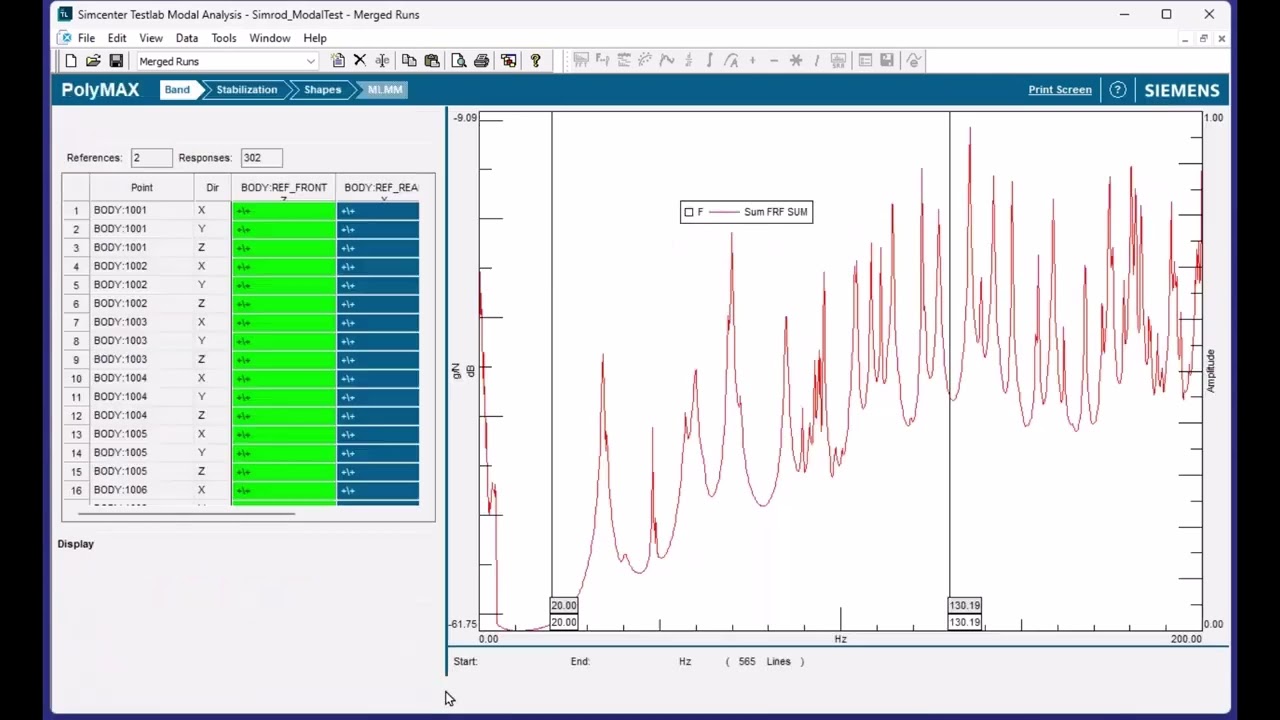
Task: Click the green BODY:REF_FRONT cell in row 10
Action: pyautogui.click(x=284, y=379)
